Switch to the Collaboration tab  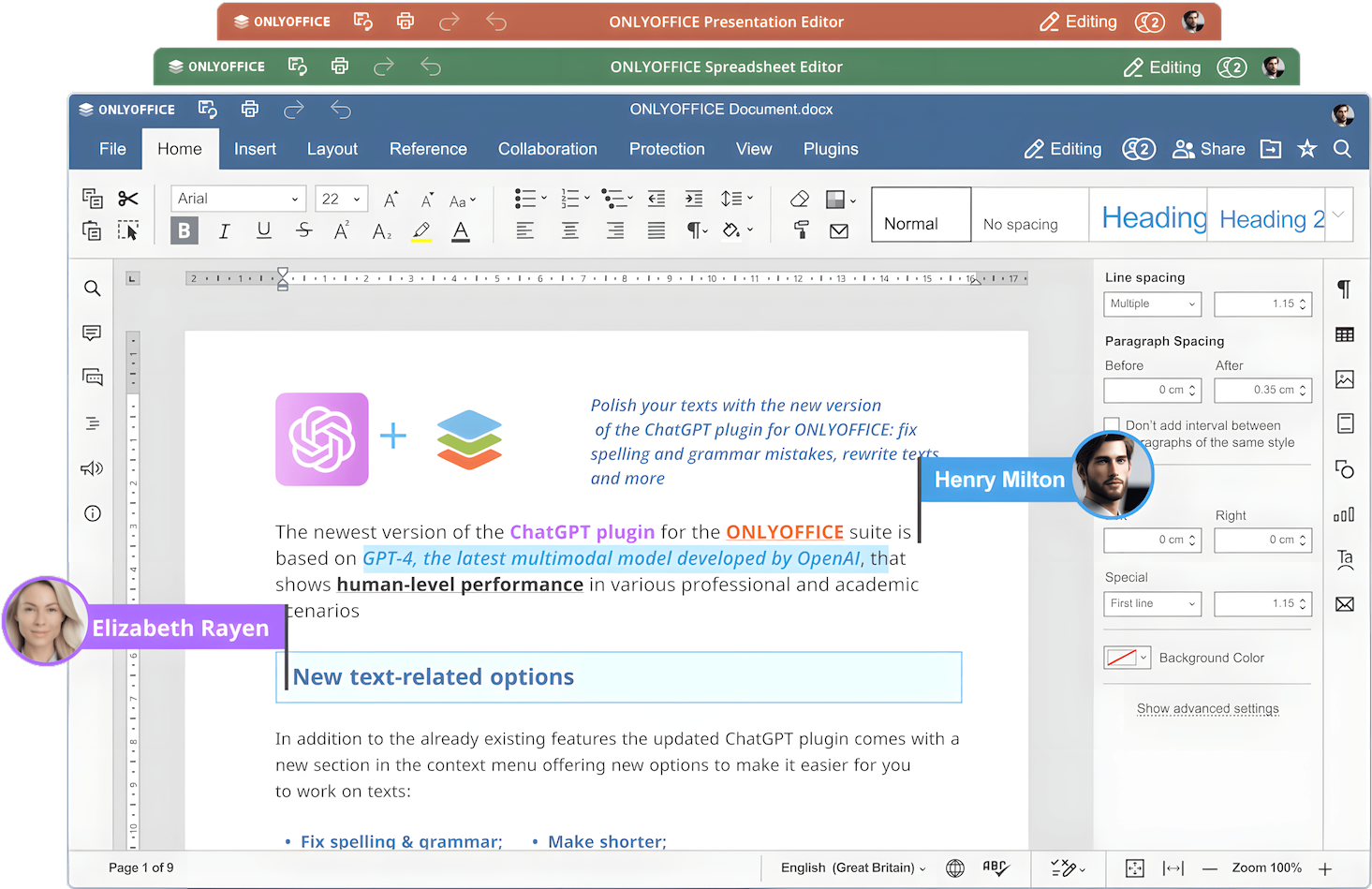click(x=548, y=149)
